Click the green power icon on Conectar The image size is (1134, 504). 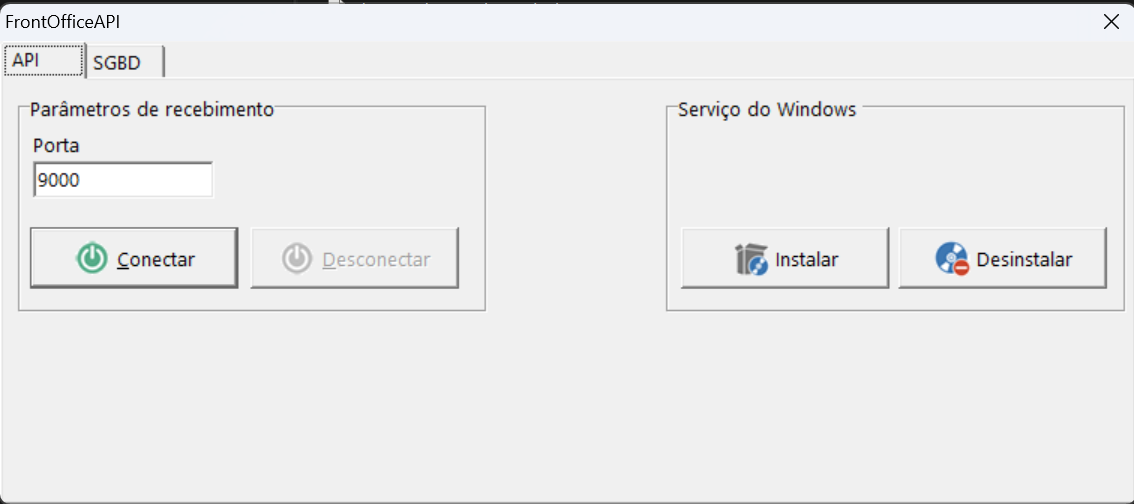point(92,259)
